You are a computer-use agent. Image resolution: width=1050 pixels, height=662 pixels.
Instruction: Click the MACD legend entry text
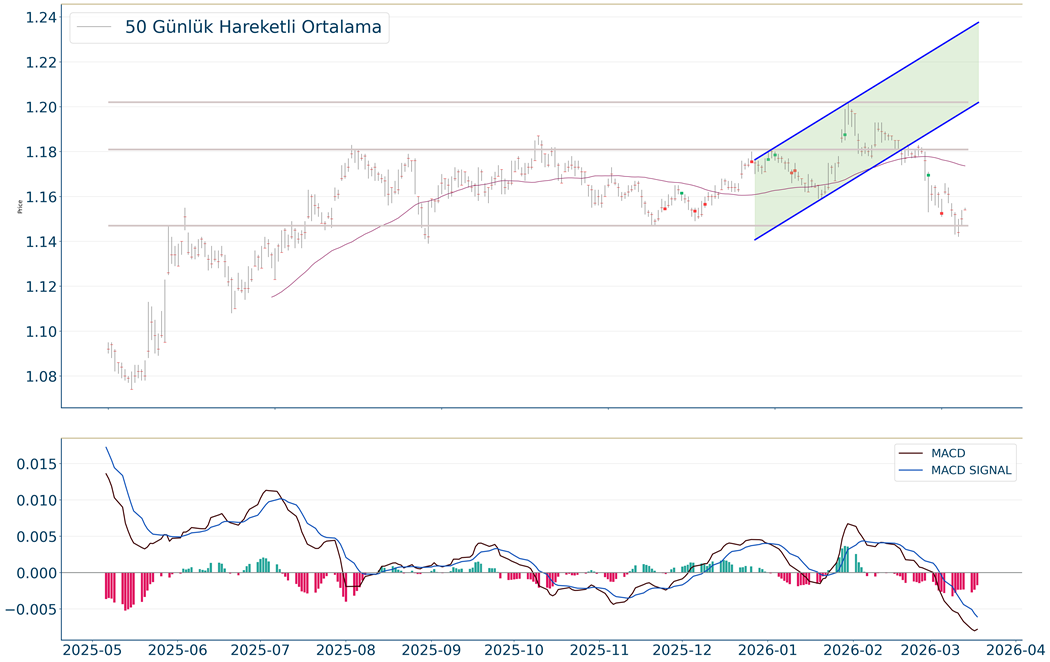point(950,454)
